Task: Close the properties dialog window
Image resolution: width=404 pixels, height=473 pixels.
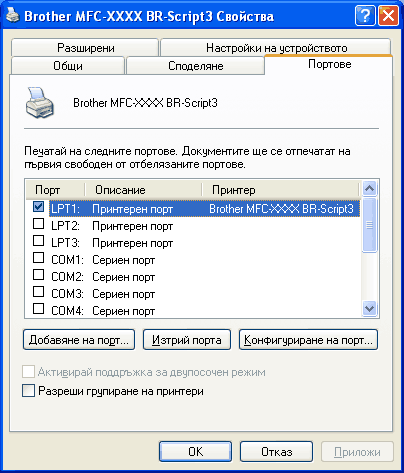Action: point(388,15)
